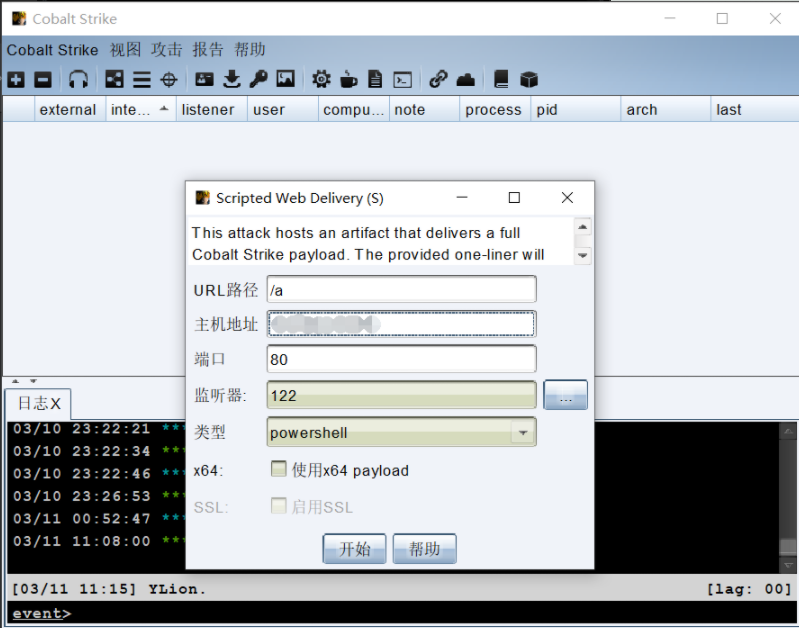Click the disconnect from team server minus icon
Screen dimensions: 799x628
click(x=43, y=80)
